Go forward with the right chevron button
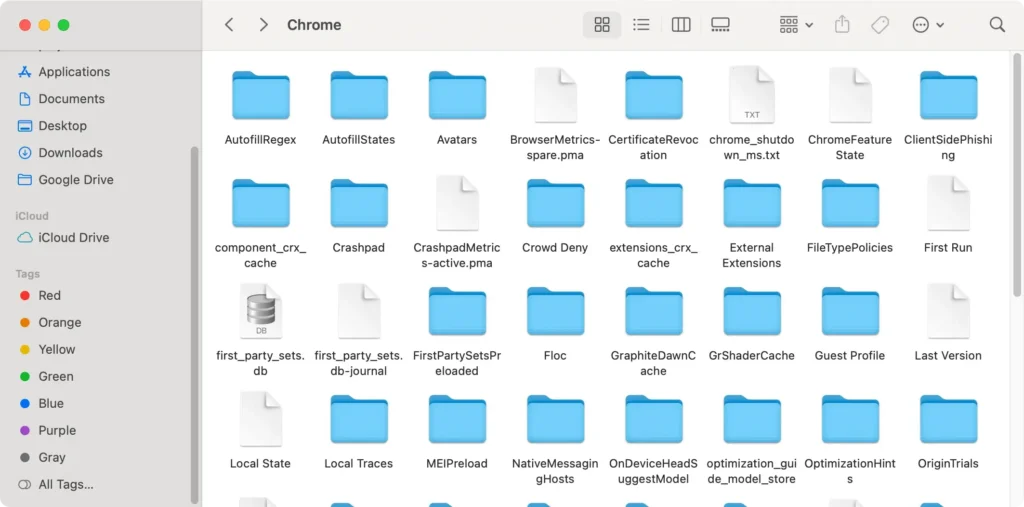 (x=263, y=25)
